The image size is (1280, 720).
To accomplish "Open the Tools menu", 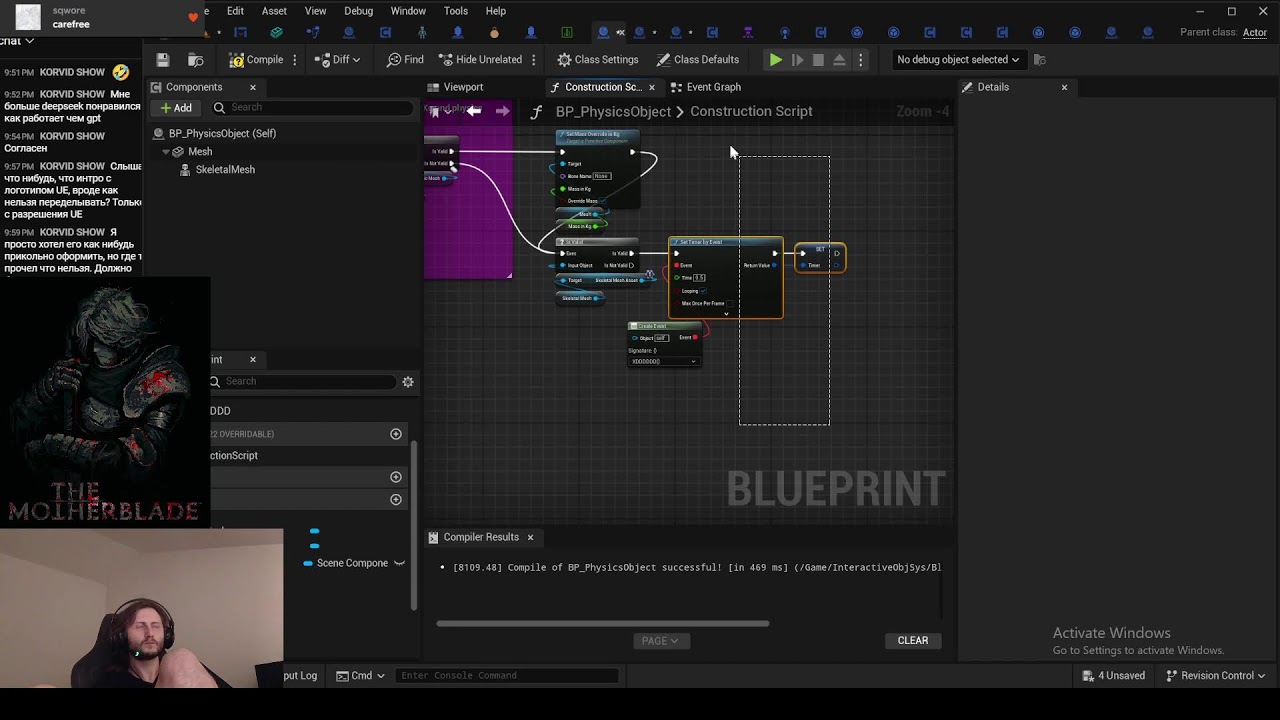I will pyautogui.click(x=456, y=11).
